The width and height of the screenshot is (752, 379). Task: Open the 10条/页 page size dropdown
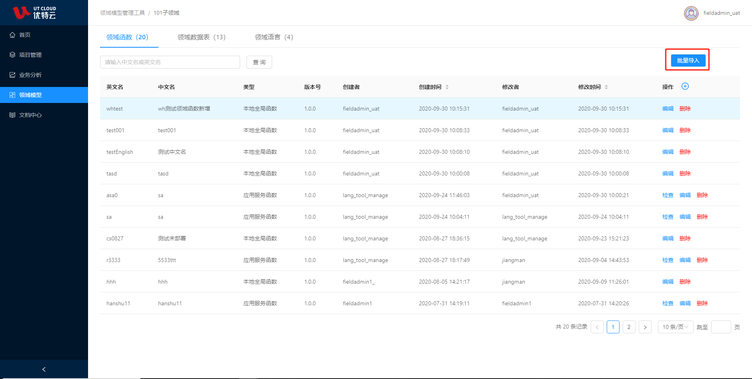click(675, 327)
